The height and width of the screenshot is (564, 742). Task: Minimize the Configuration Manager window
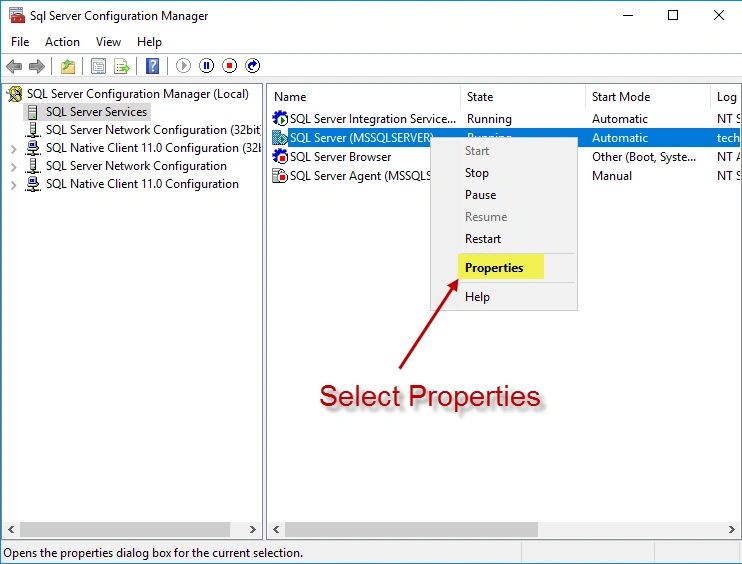coord(627,15)
